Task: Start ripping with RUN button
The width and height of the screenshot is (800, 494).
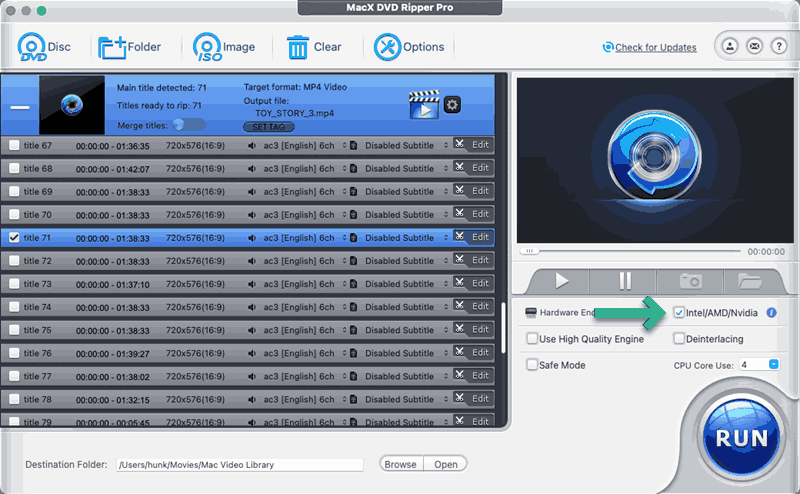Action: pyautogui.click(x=741, y=438)
